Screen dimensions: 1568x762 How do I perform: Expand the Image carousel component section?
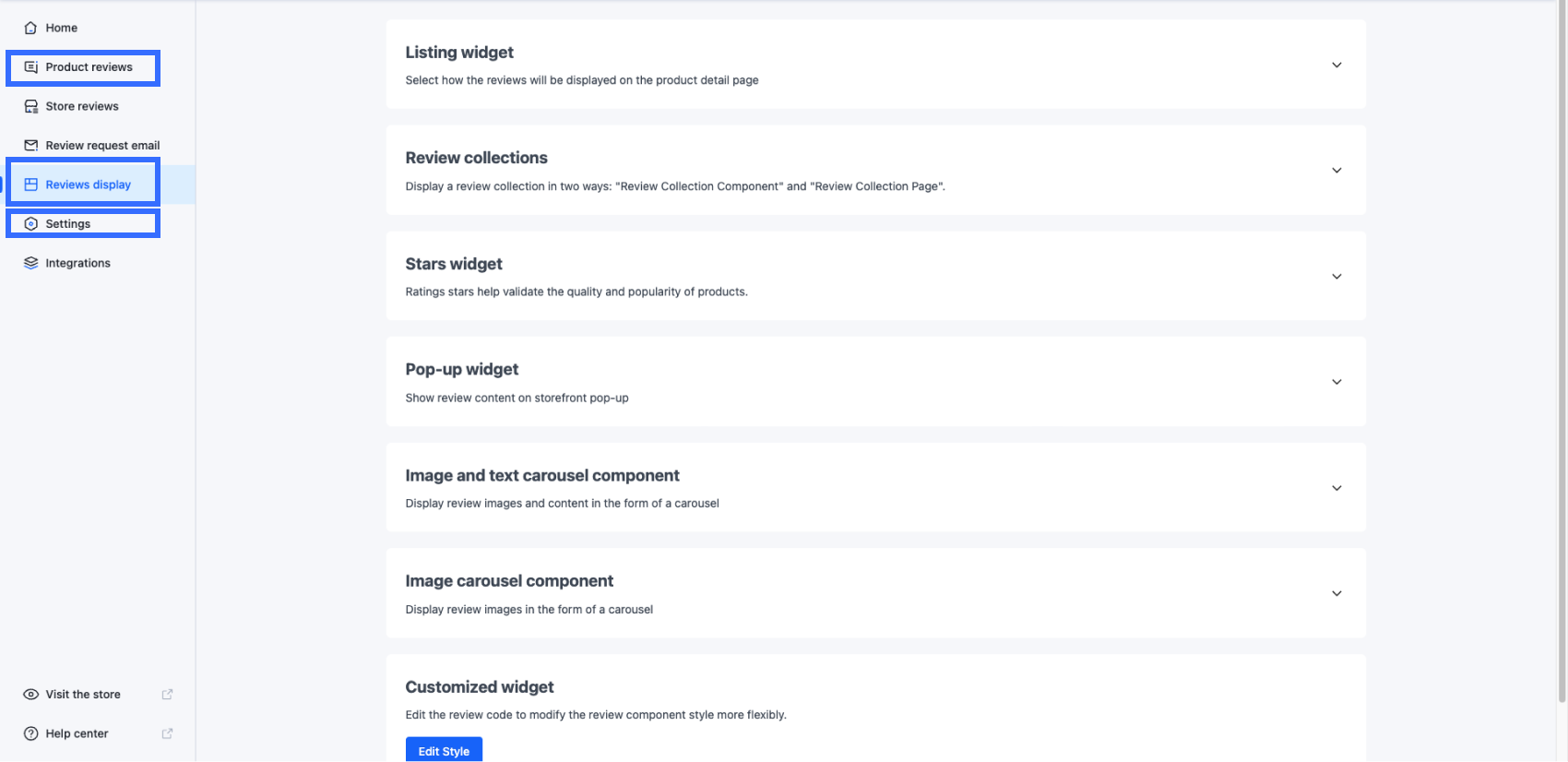pos(1336,593)
